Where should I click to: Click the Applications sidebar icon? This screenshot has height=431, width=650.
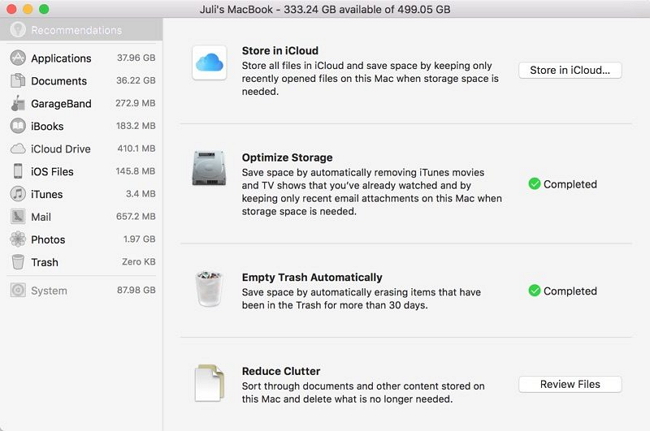tap(18, 58)
